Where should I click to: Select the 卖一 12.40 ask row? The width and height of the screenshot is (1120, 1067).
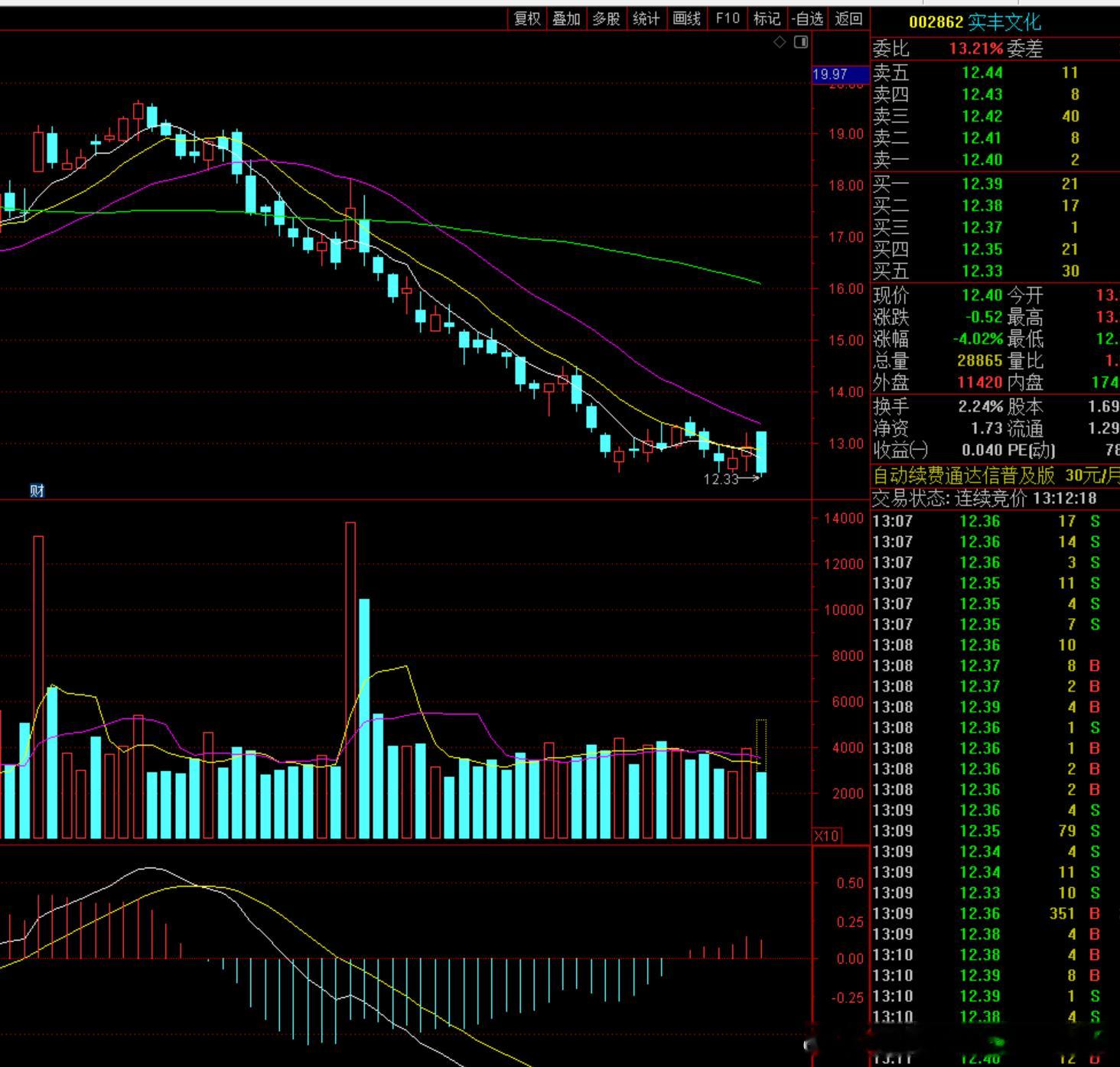[995, 160]
